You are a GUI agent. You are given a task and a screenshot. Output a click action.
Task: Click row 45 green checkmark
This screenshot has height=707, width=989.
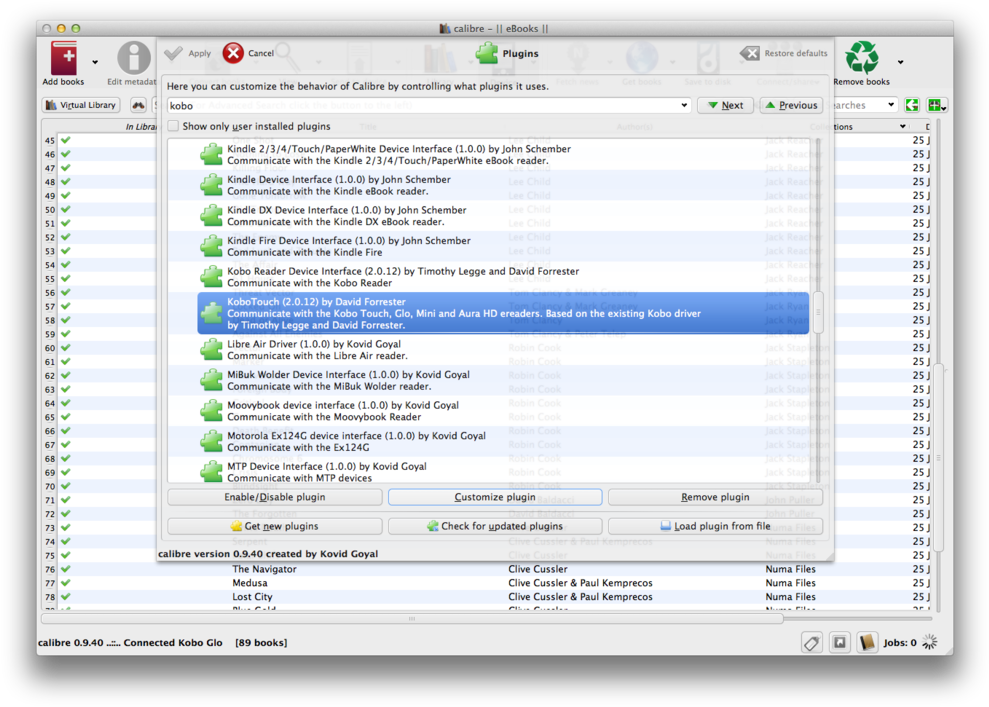point(66,140)
